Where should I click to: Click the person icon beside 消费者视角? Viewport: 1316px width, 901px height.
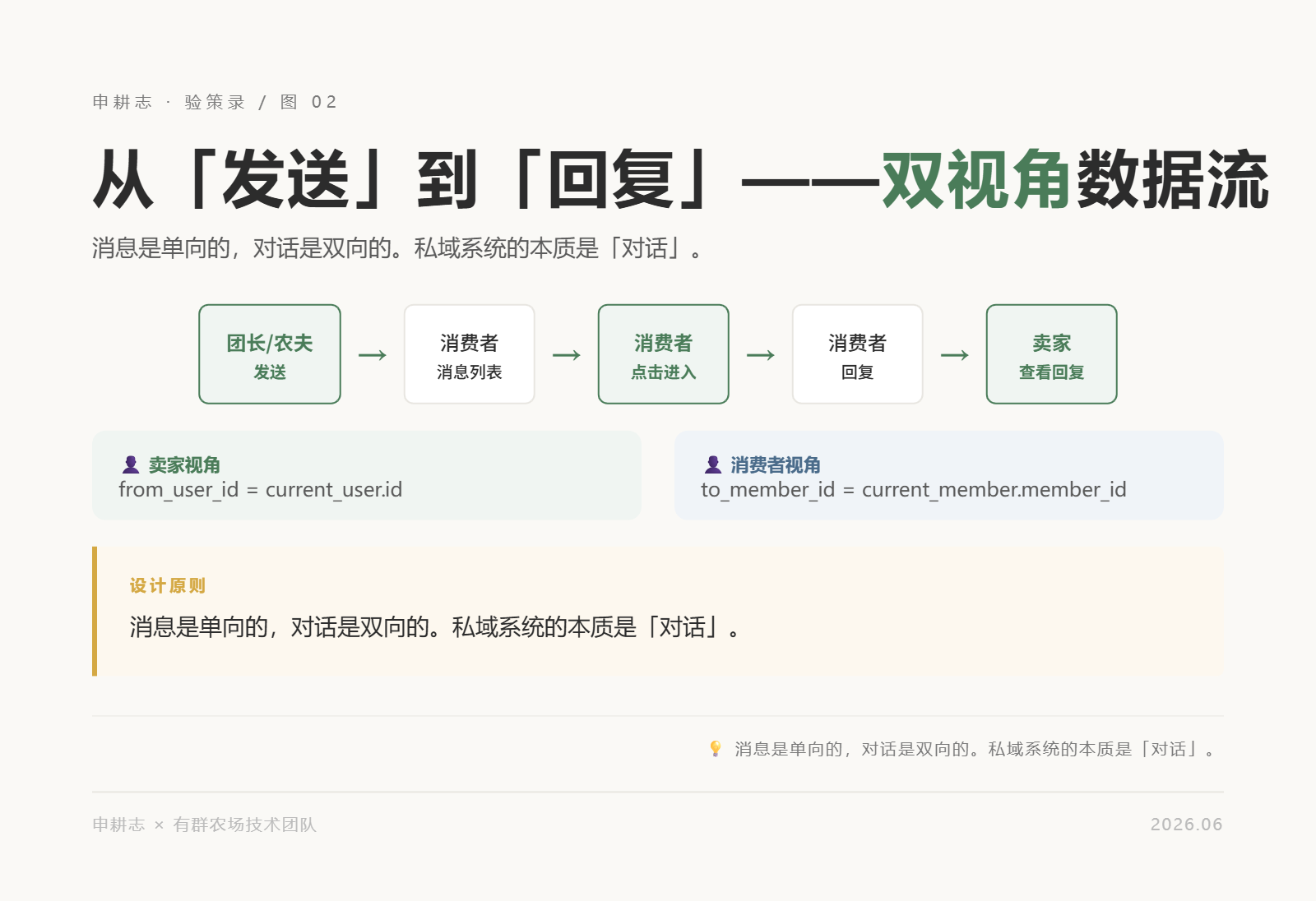tap(713, 464)
